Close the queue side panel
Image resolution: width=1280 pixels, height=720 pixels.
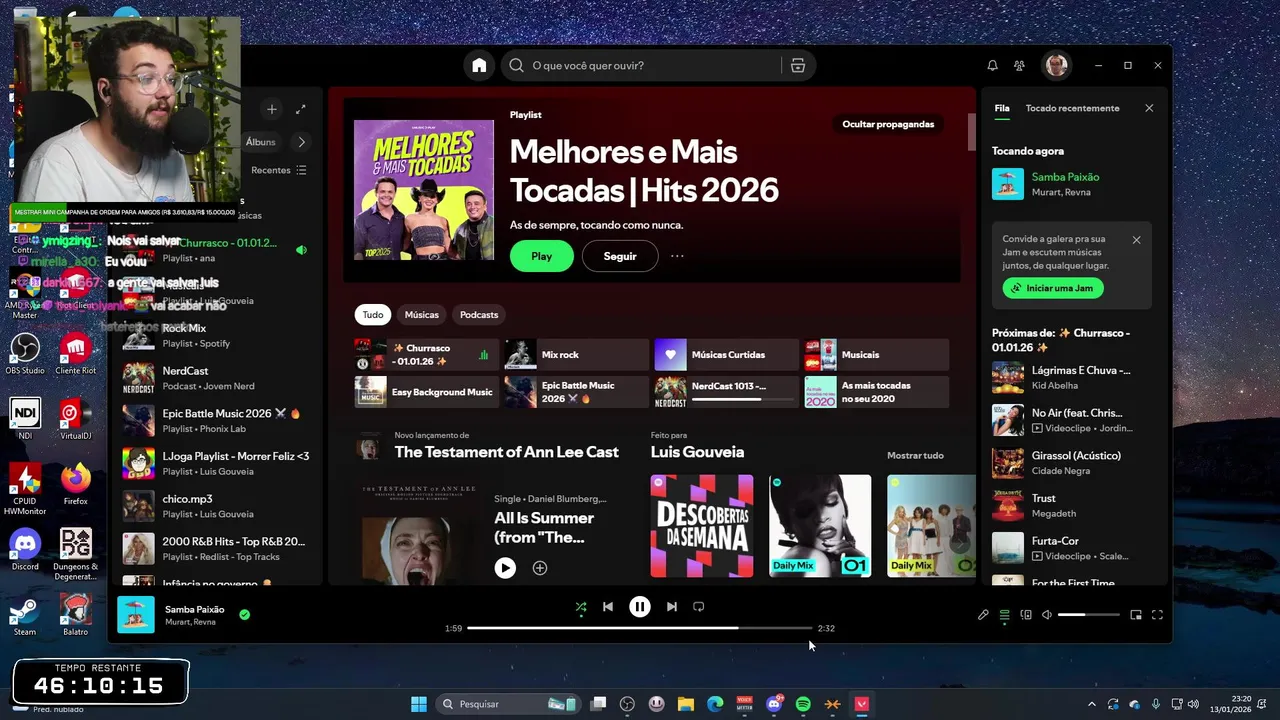[x=1149, y=108]
